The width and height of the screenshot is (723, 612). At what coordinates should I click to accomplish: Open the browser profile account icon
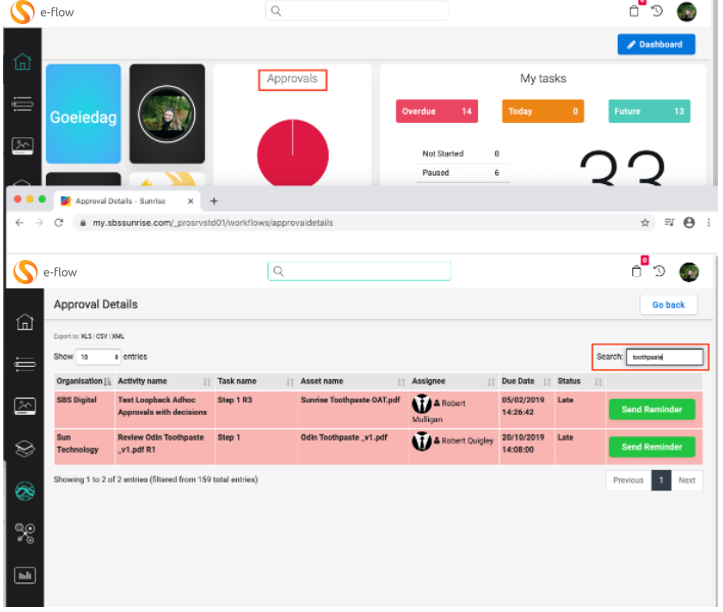(x=689, y=223)
